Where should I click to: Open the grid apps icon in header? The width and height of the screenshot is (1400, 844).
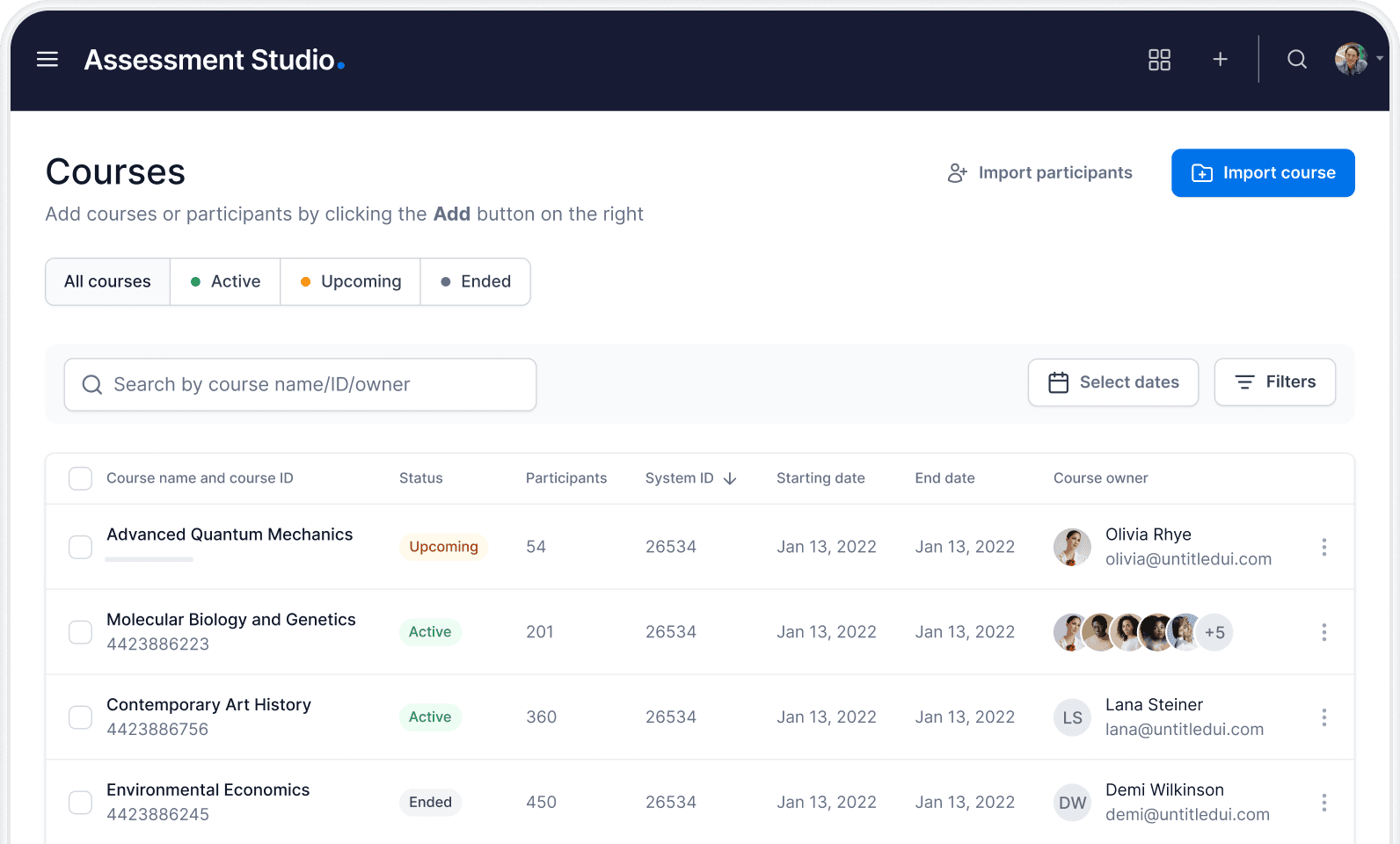(1159, 59)
